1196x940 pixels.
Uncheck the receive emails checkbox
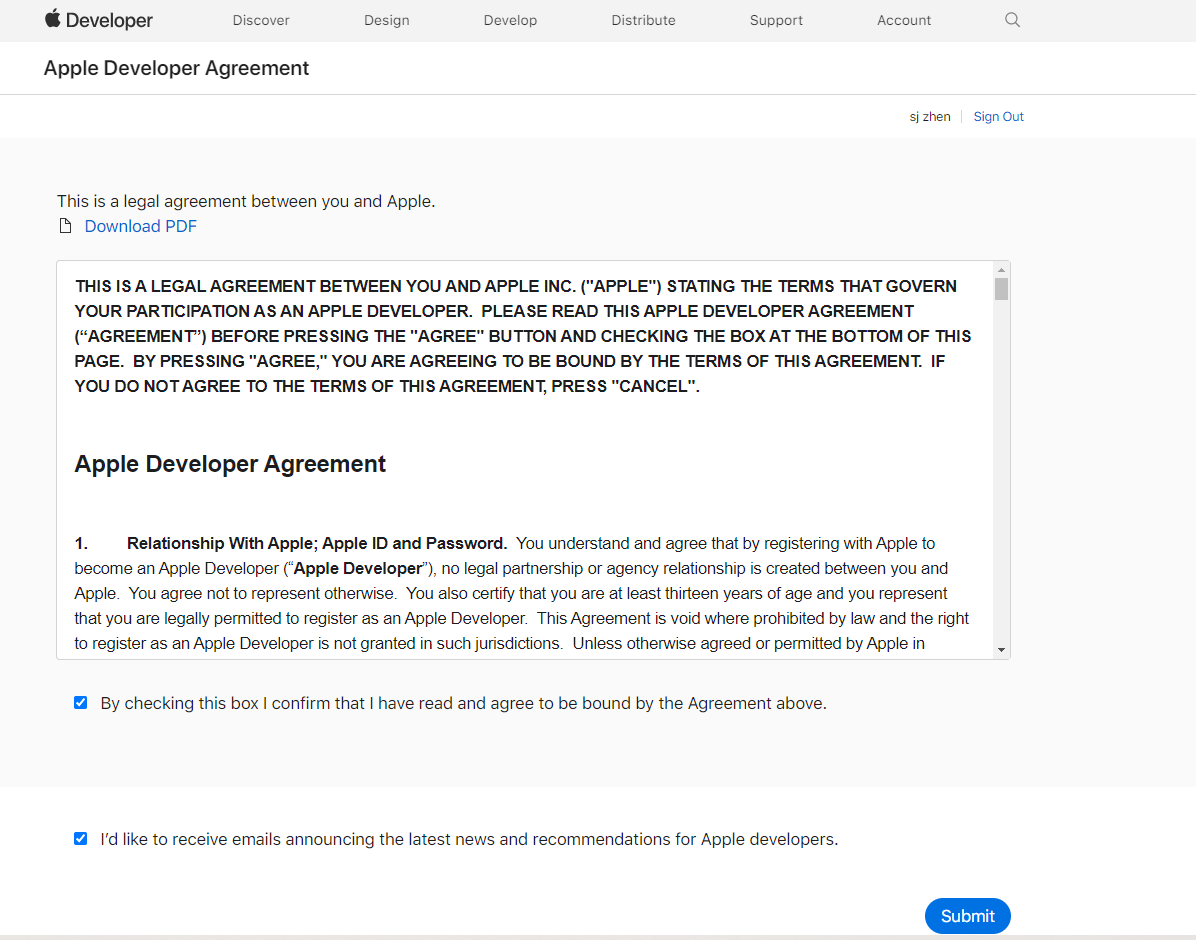point(80,839)
